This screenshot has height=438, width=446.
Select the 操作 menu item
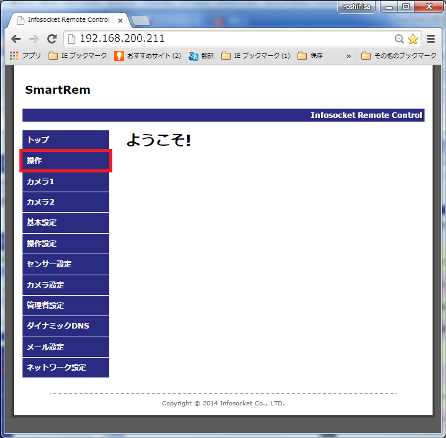click(66, 161)
